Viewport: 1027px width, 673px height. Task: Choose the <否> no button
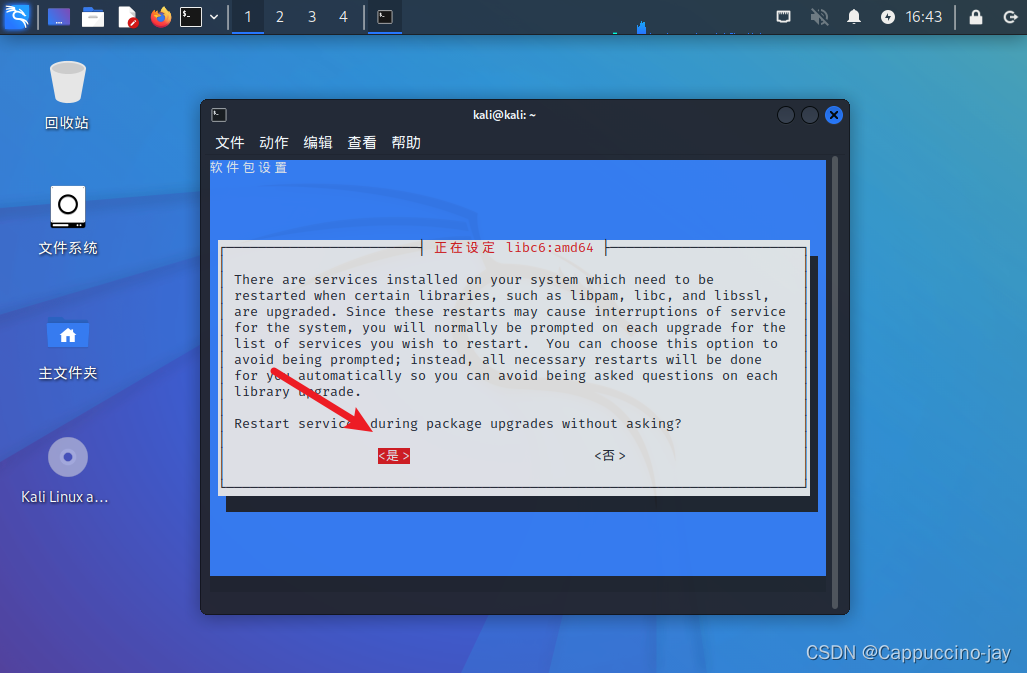(x=610, y=456)
